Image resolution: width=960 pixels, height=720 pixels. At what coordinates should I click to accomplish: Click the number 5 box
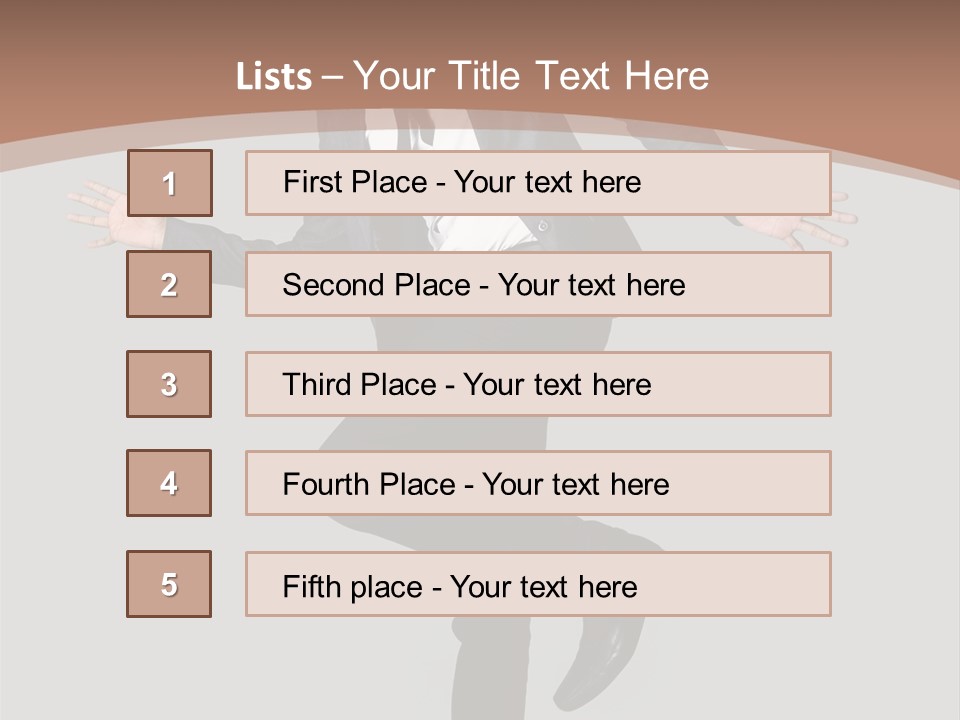169,584
